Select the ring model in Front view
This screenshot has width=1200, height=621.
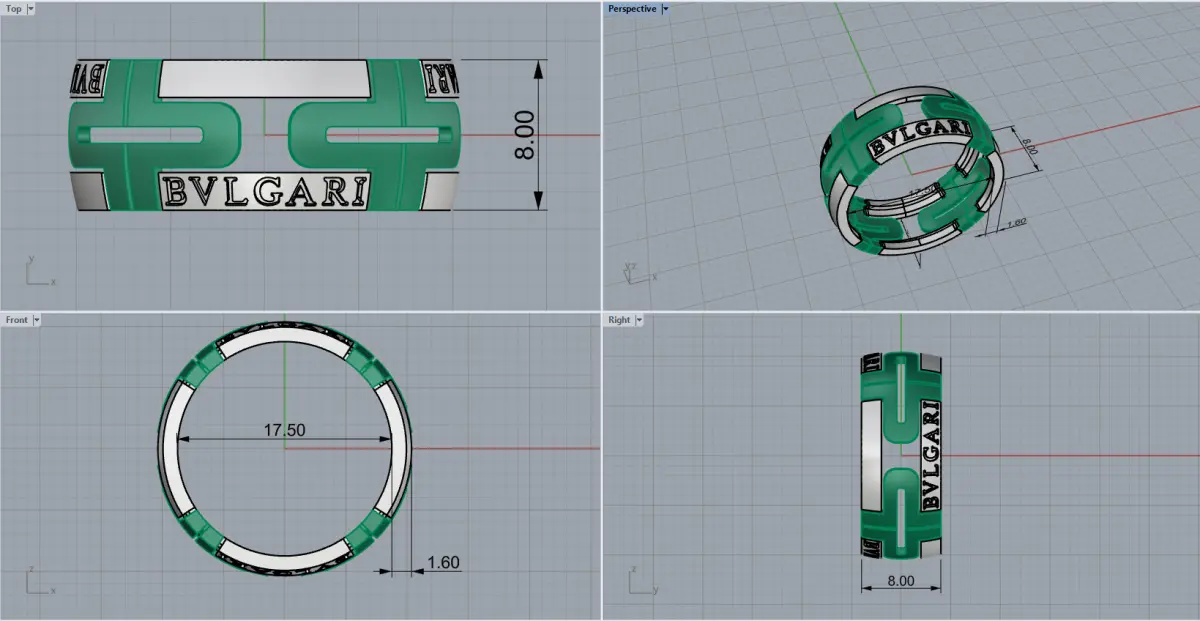284,448
